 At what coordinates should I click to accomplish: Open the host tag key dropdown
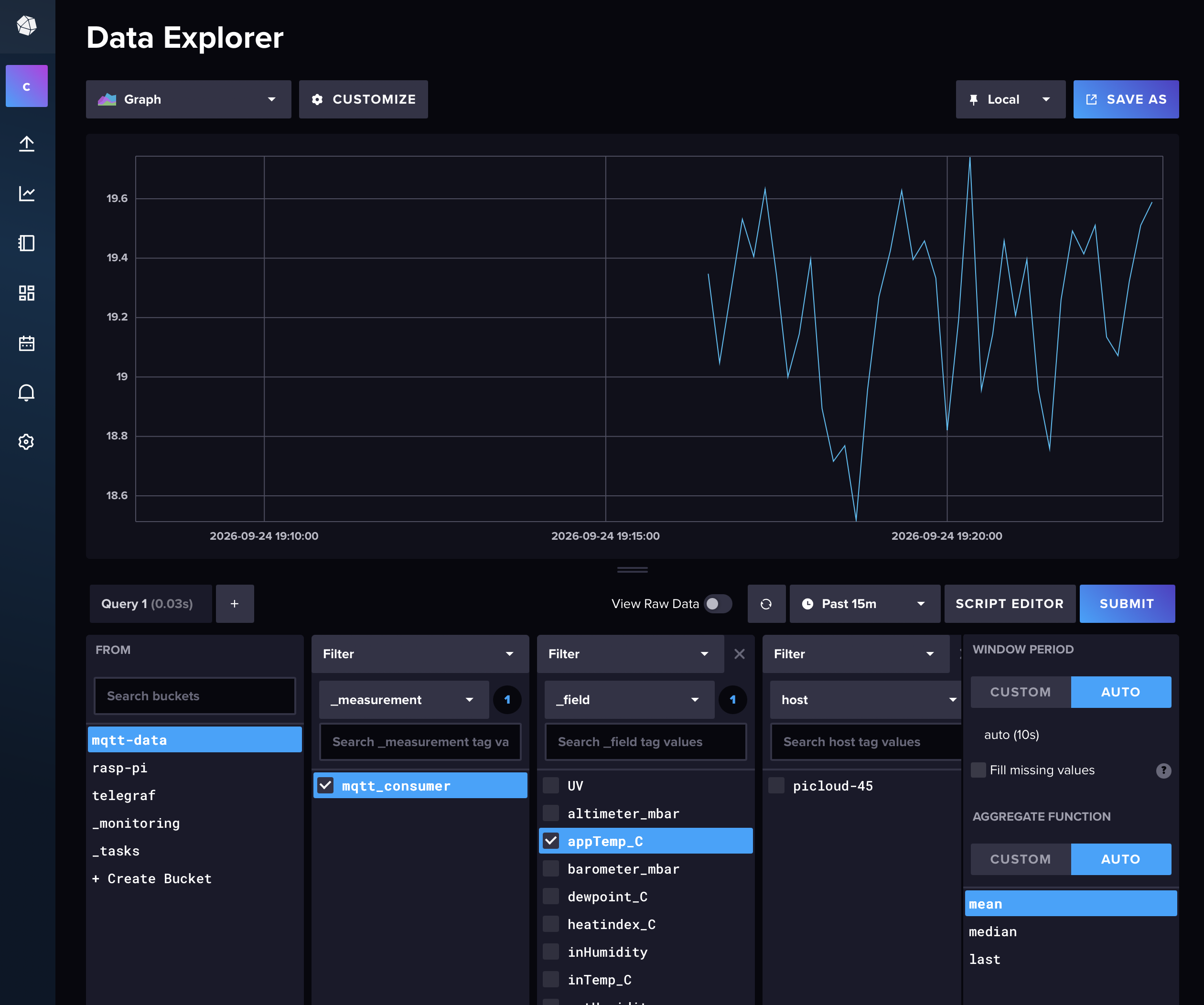866,700
